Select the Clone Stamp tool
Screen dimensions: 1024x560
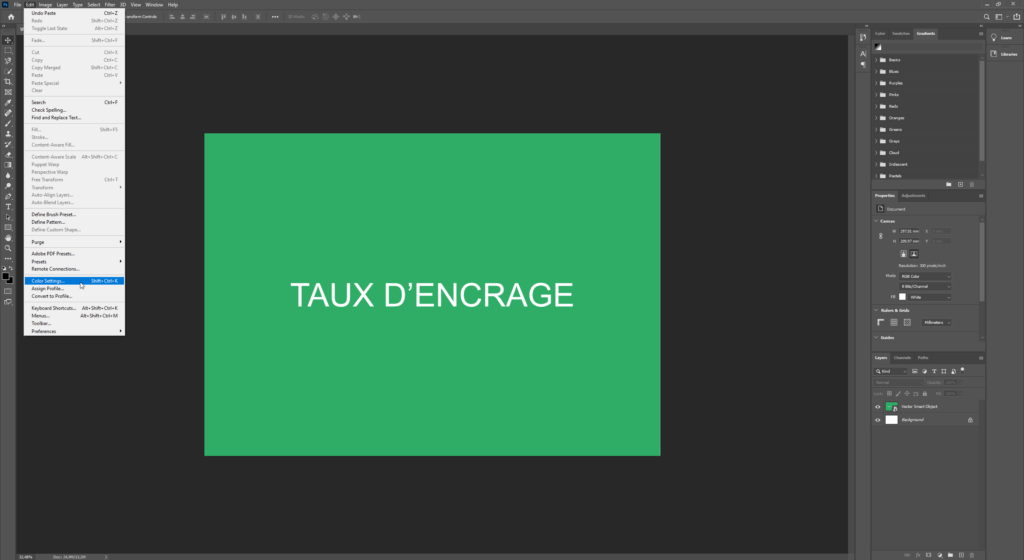(8, 134)
